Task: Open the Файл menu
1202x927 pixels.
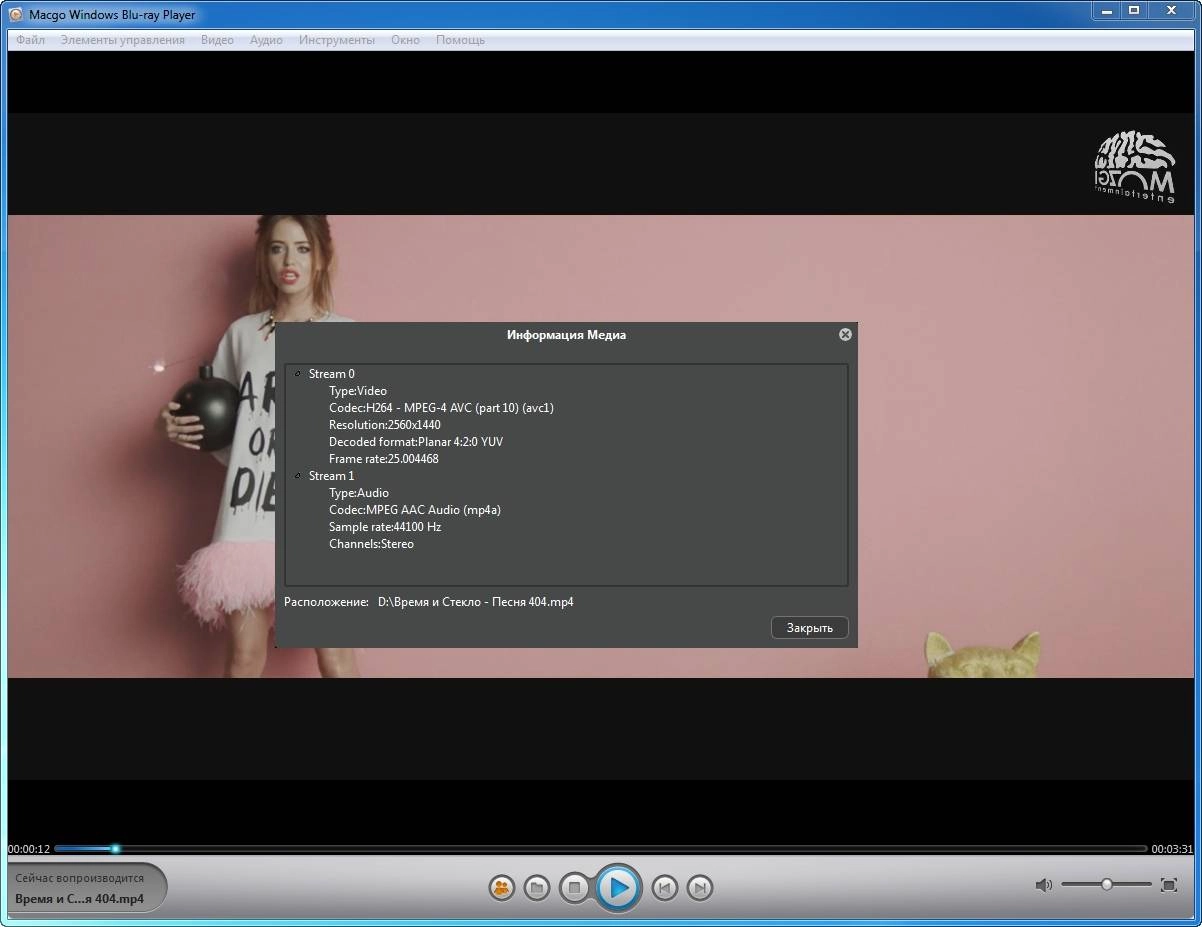Action: [30, 40]
